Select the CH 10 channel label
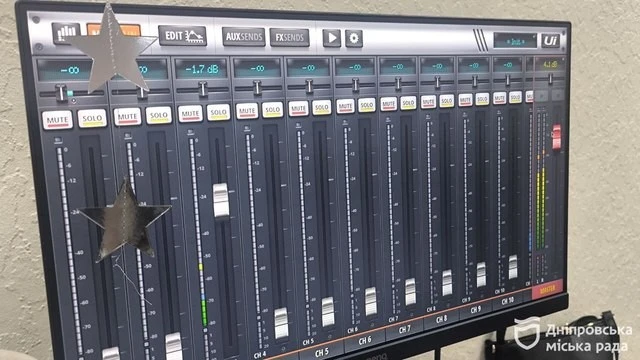The width and height of the screenshot is (640, 360). coord(508,301)
